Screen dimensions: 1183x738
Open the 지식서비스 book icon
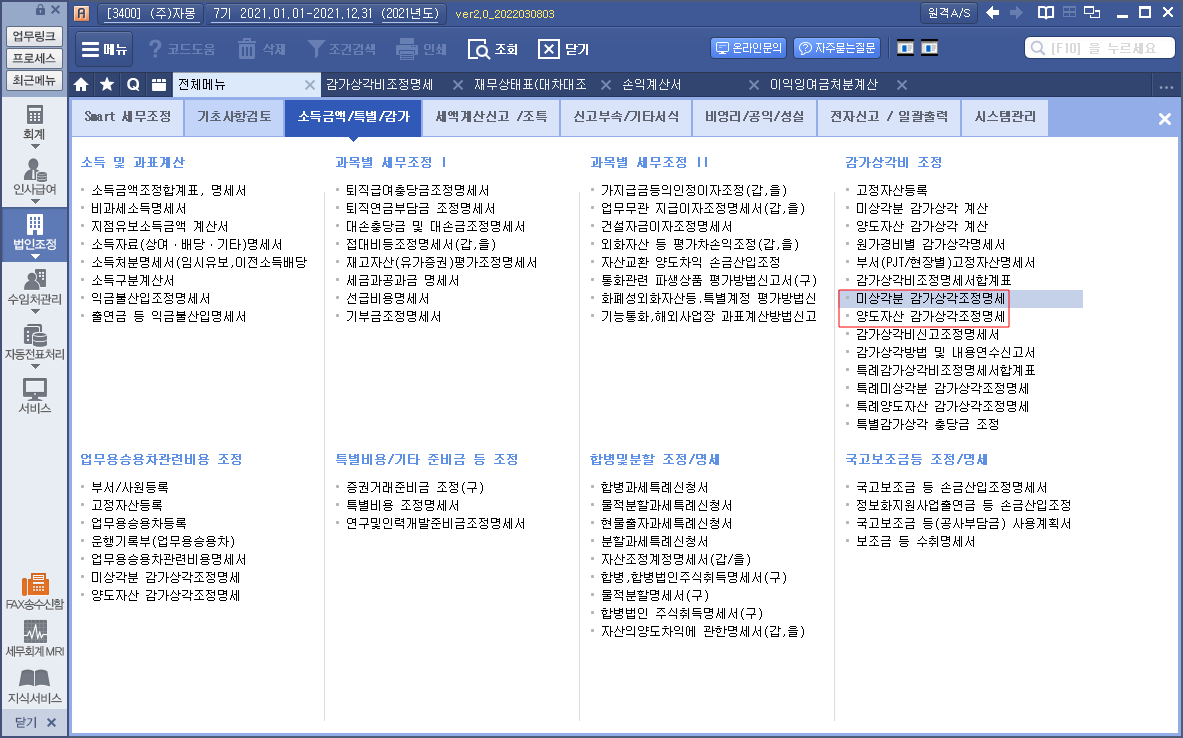tap(34, 686)
